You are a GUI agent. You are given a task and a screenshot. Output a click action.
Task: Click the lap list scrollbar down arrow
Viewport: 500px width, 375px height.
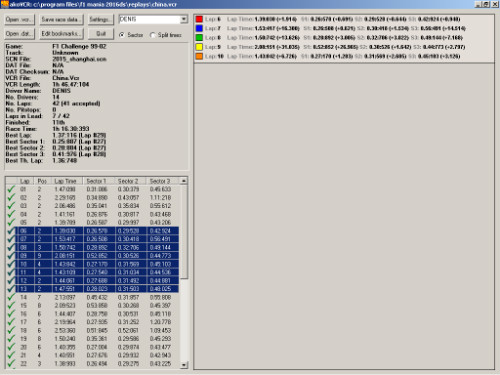[x=184, y=365]
